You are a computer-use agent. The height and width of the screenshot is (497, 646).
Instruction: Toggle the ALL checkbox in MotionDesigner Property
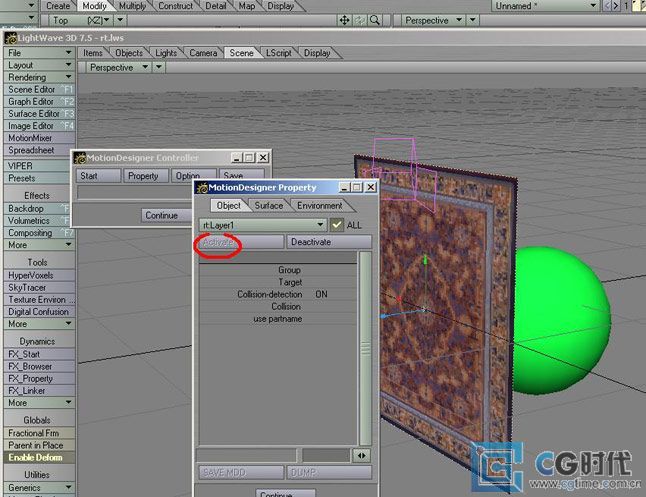click(337, 225)
